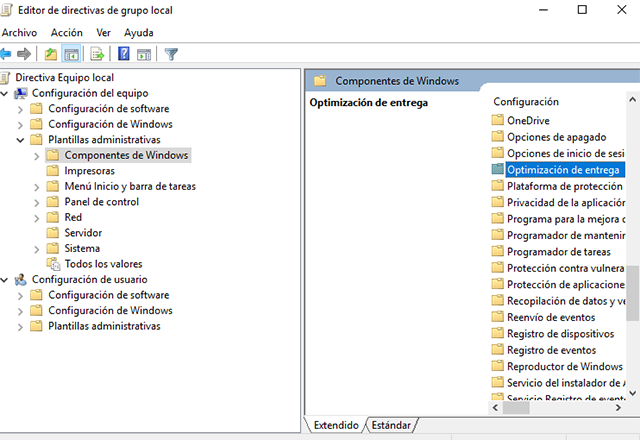Open the Acción menu
640x440 pixels.
click(66, 32)
